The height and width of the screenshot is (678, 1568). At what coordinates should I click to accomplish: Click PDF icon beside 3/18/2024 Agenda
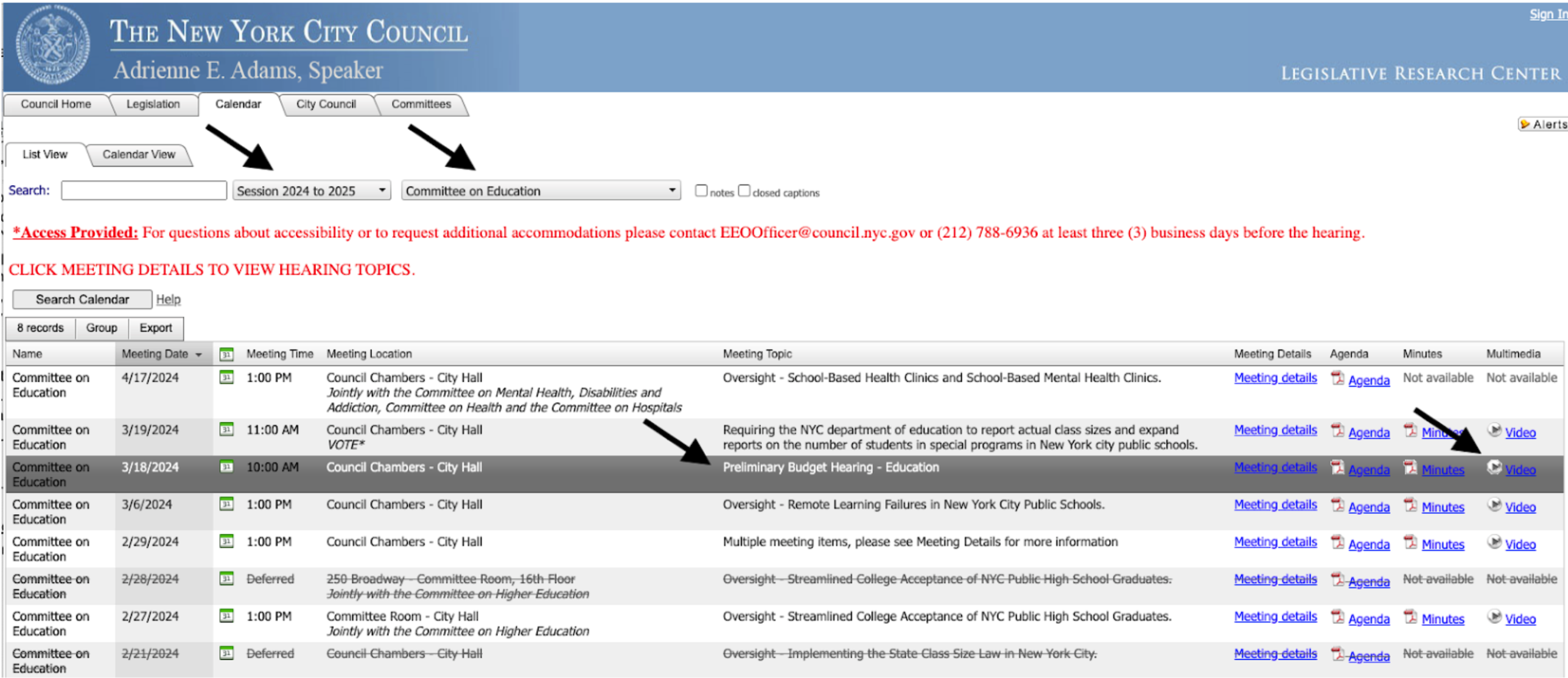tap(1337, 467)
